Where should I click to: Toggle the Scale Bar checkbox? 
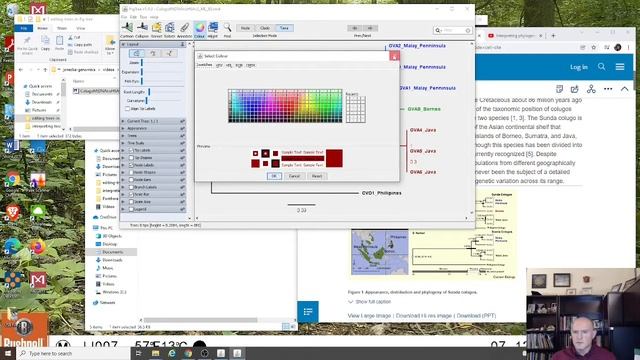coord(131,194)
